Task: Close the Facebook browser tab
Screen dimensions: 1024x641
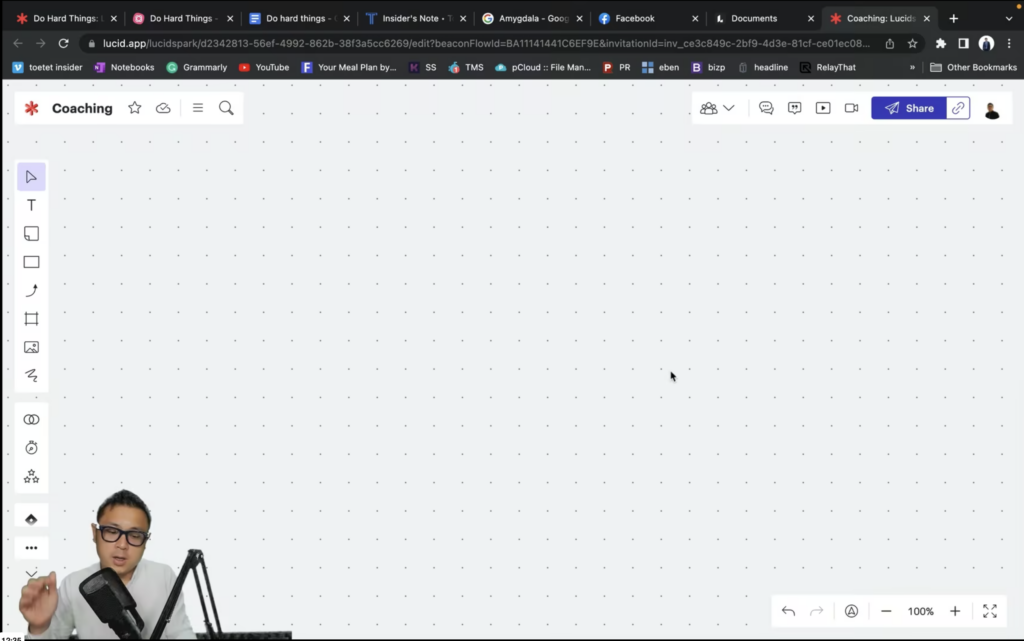Action: click(x=695, y=18)
